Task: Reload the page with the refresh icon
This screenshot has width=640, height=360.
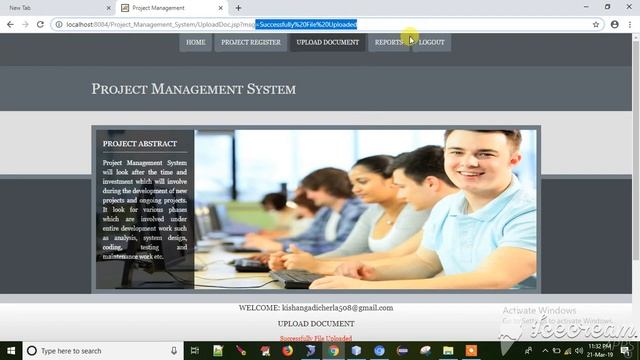Action: pos(40,24)
